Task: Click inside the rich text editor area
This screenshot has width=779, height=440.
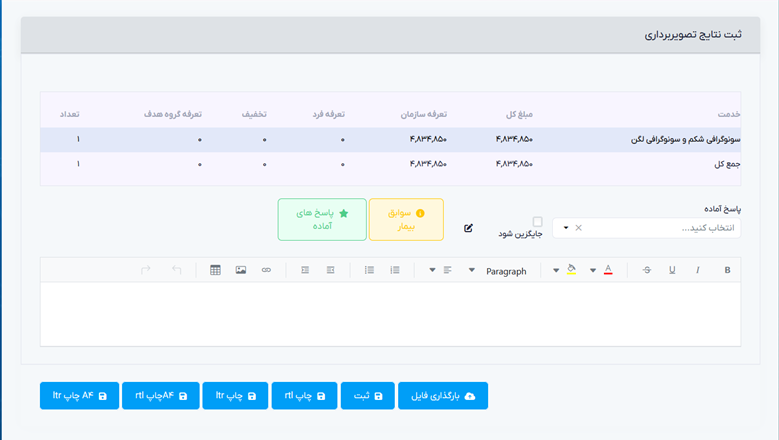Action: 390,314
